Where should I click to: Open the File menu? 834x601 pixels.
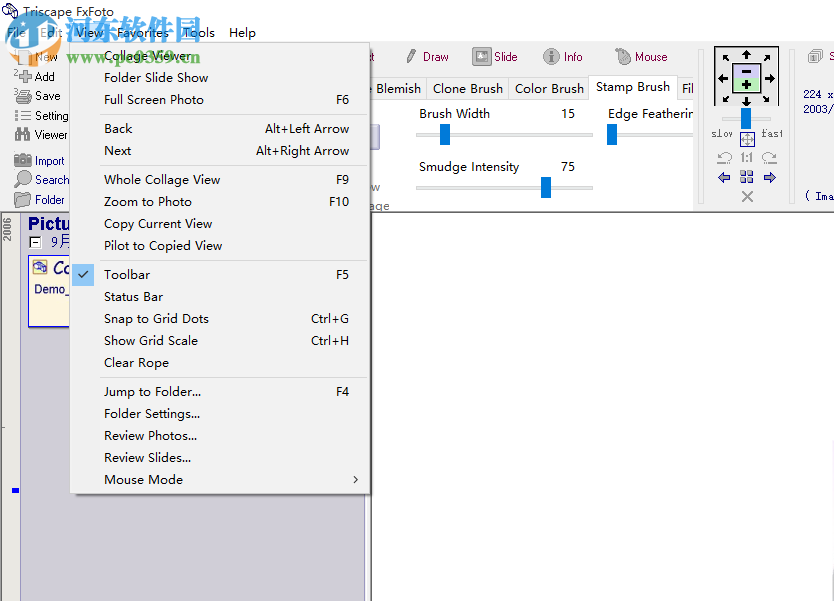click(16, 32)
